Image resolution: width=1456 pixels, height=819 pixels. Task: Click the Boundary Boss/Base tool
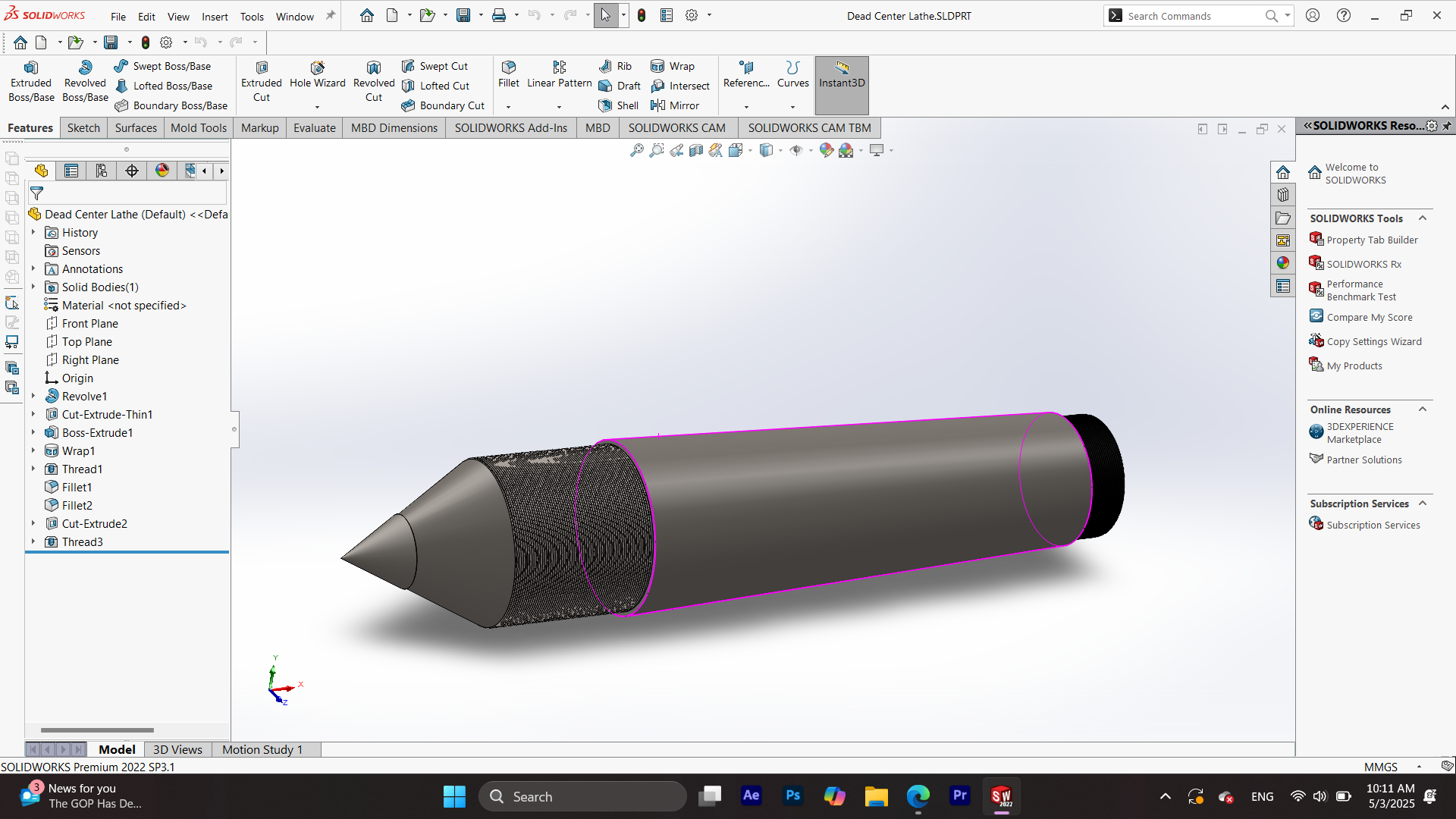coord(171,106)
